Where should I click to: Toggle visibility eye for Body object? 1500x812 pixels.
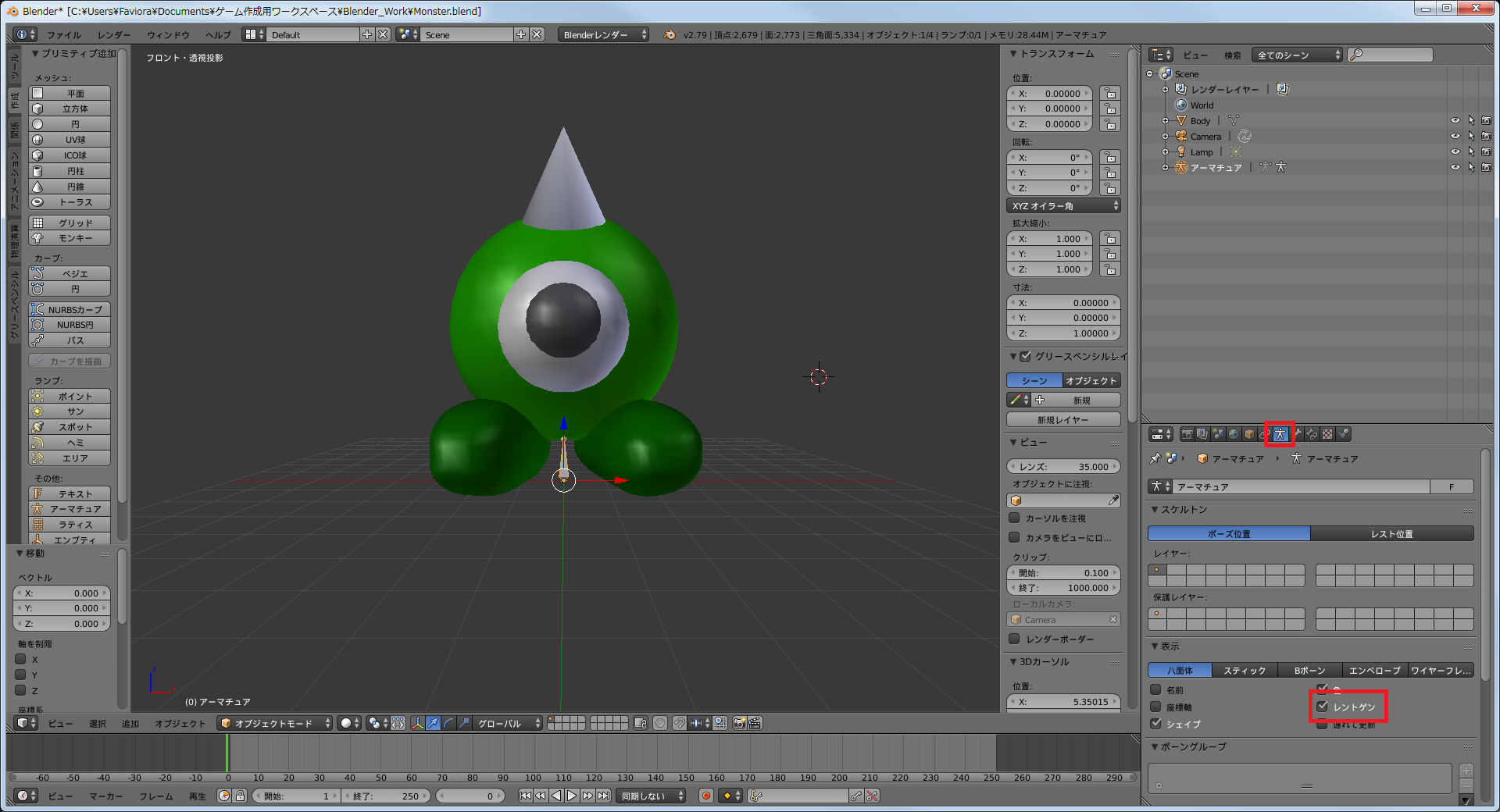point(1455,121)
